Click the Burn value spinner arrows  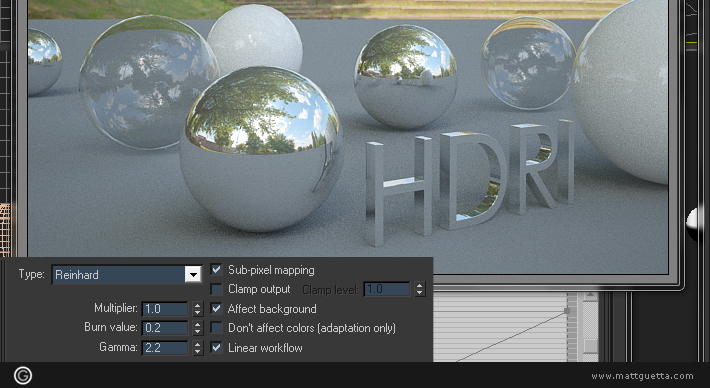tap(197, 328)
